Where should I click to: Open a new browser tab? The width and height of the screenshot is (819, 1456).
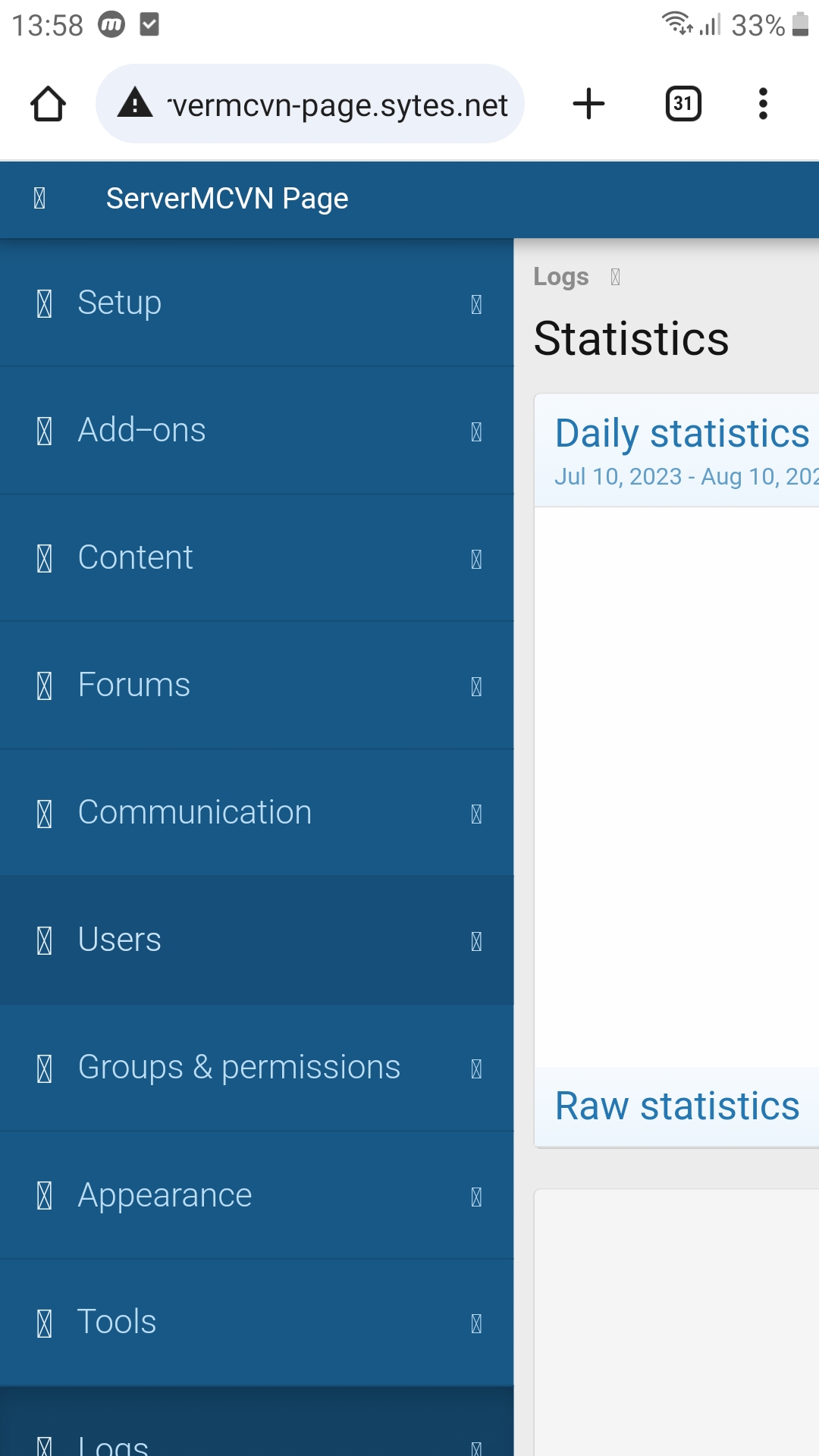588,104
